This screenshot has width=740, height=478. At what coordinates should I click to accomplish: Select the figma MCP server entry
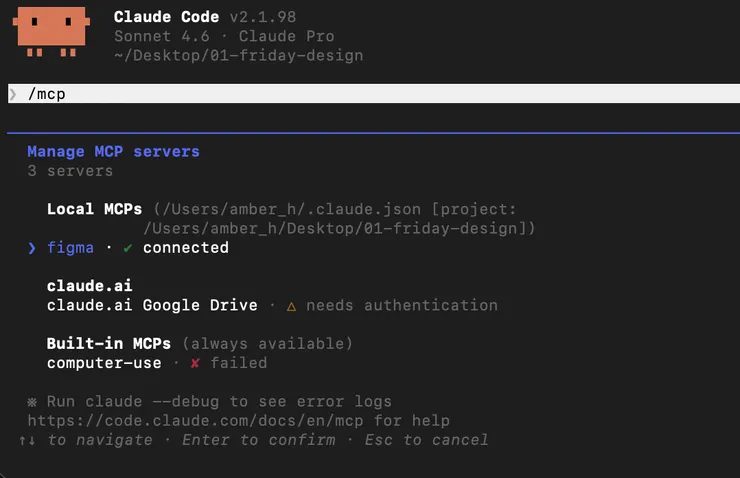pos(71,248)
